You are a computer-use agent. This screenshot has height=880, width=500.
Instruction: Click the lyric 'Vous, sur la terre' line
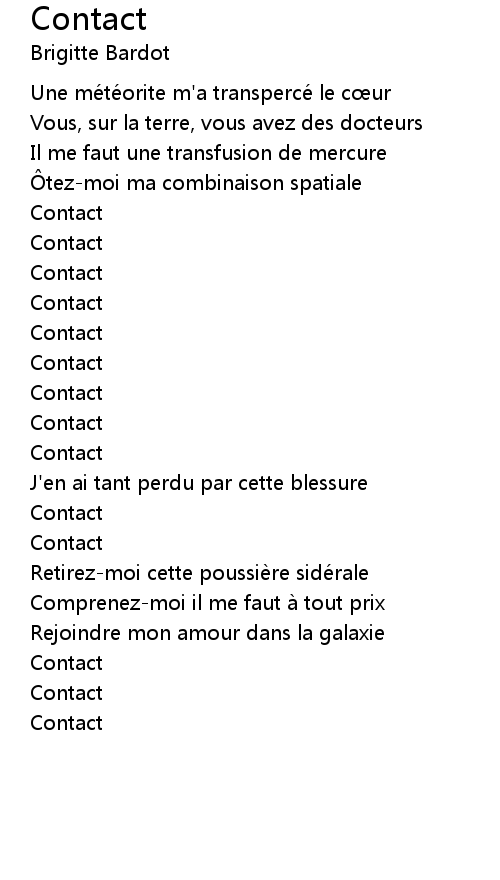point(226,123)
